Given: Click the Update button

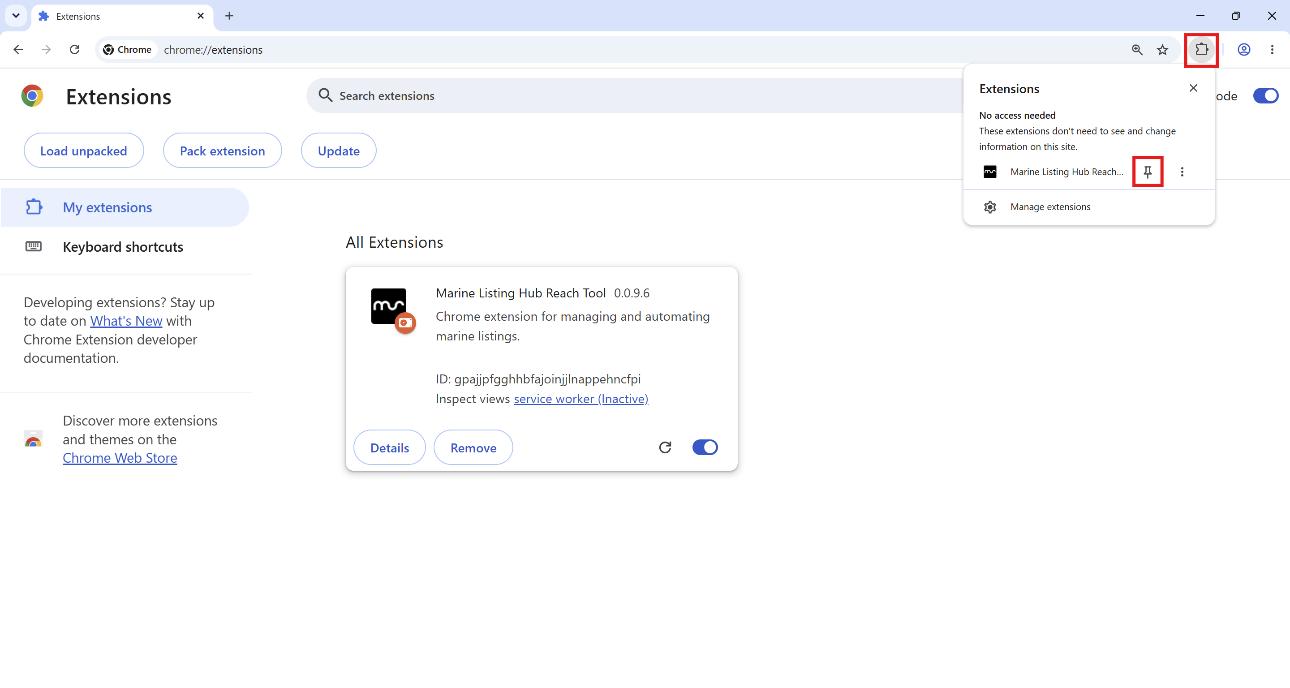Looking at the screenshot, I should (339, 151).
